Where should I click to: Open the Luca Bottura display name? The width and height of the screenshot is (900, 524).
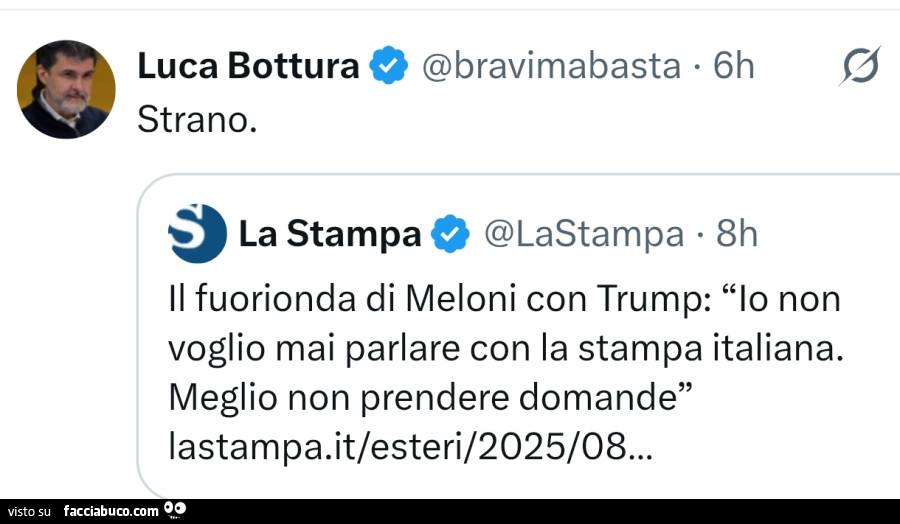[x=248, y=66]
